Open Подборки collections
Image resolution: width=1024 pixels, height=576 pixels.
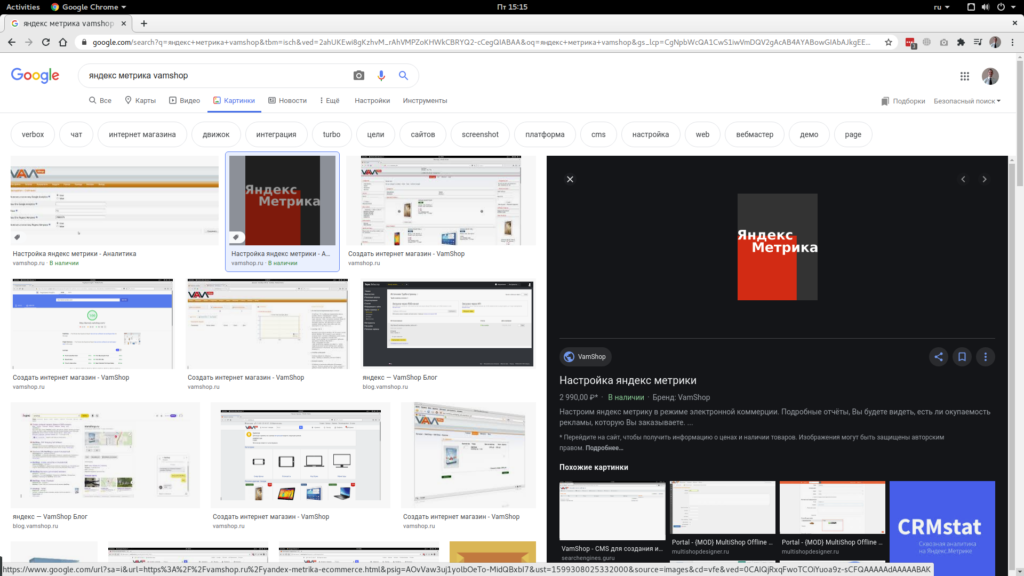pyautogui.click(x=903, y=101)
